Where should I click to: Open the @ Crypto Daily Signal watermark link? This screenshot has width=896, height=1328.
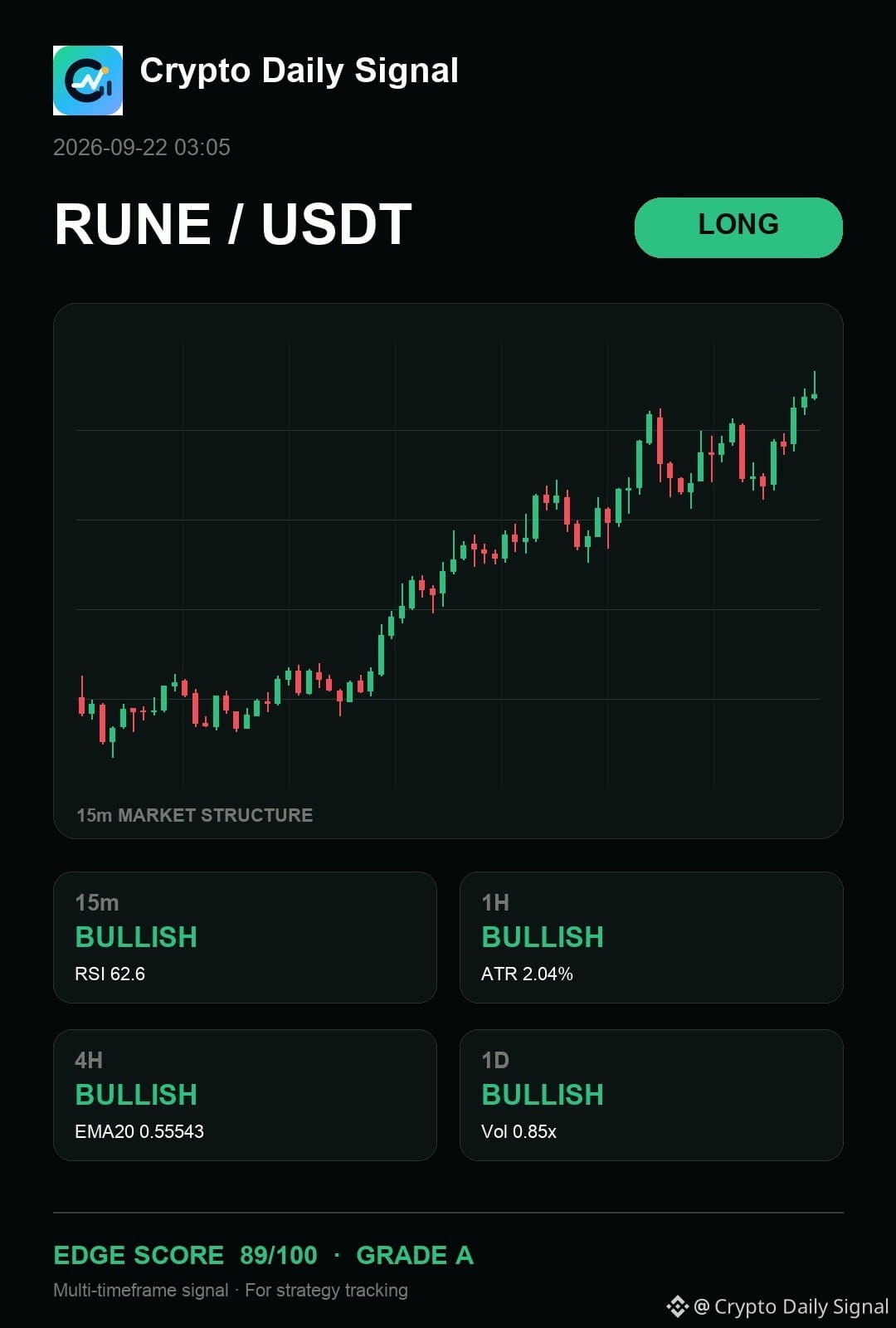791,1306
